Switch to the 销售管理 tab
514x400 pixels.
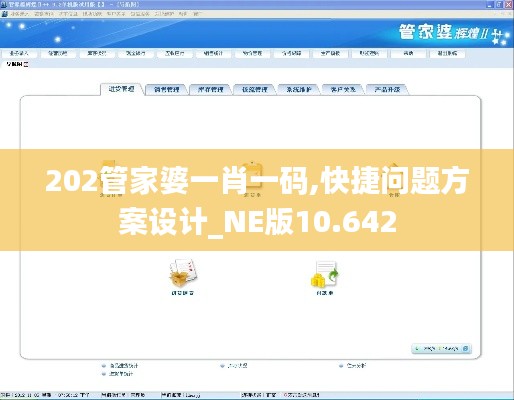pyautogui.click(x=167, y=89)
